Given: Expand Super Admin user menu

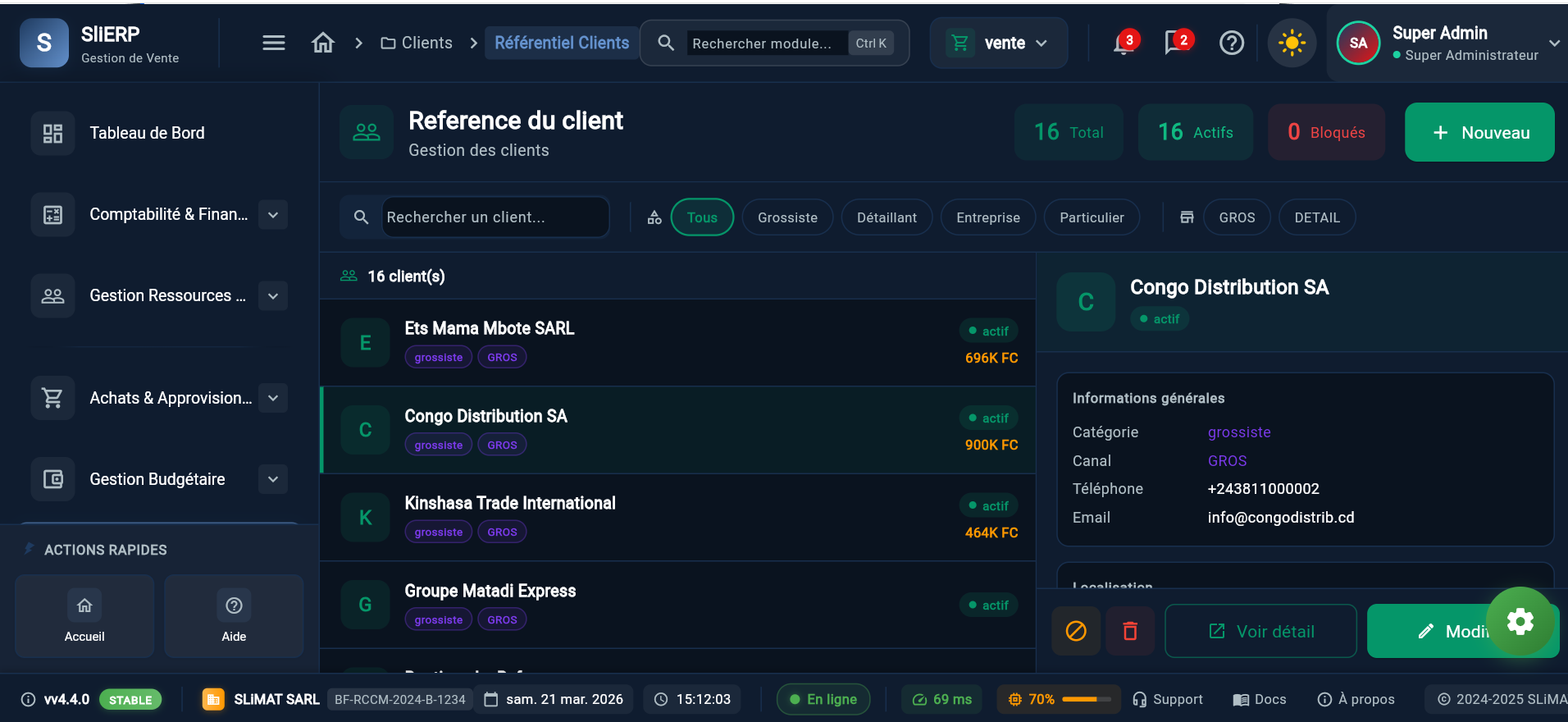Looking at the screenshot, I should [x=1554, y=43].
